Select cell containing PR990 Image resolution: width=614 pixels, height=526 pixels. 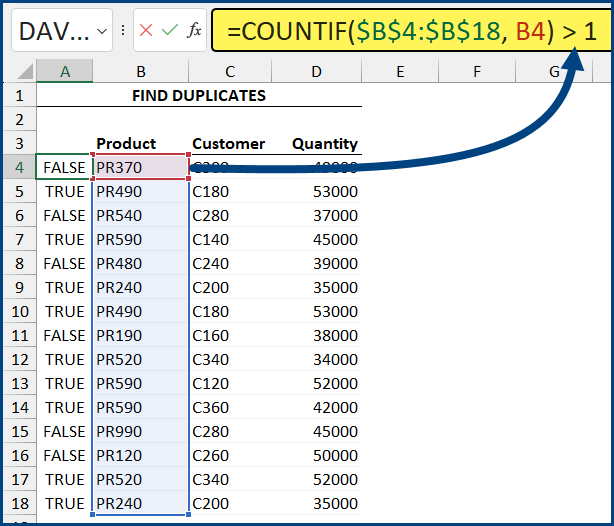[x=140, y=431]
